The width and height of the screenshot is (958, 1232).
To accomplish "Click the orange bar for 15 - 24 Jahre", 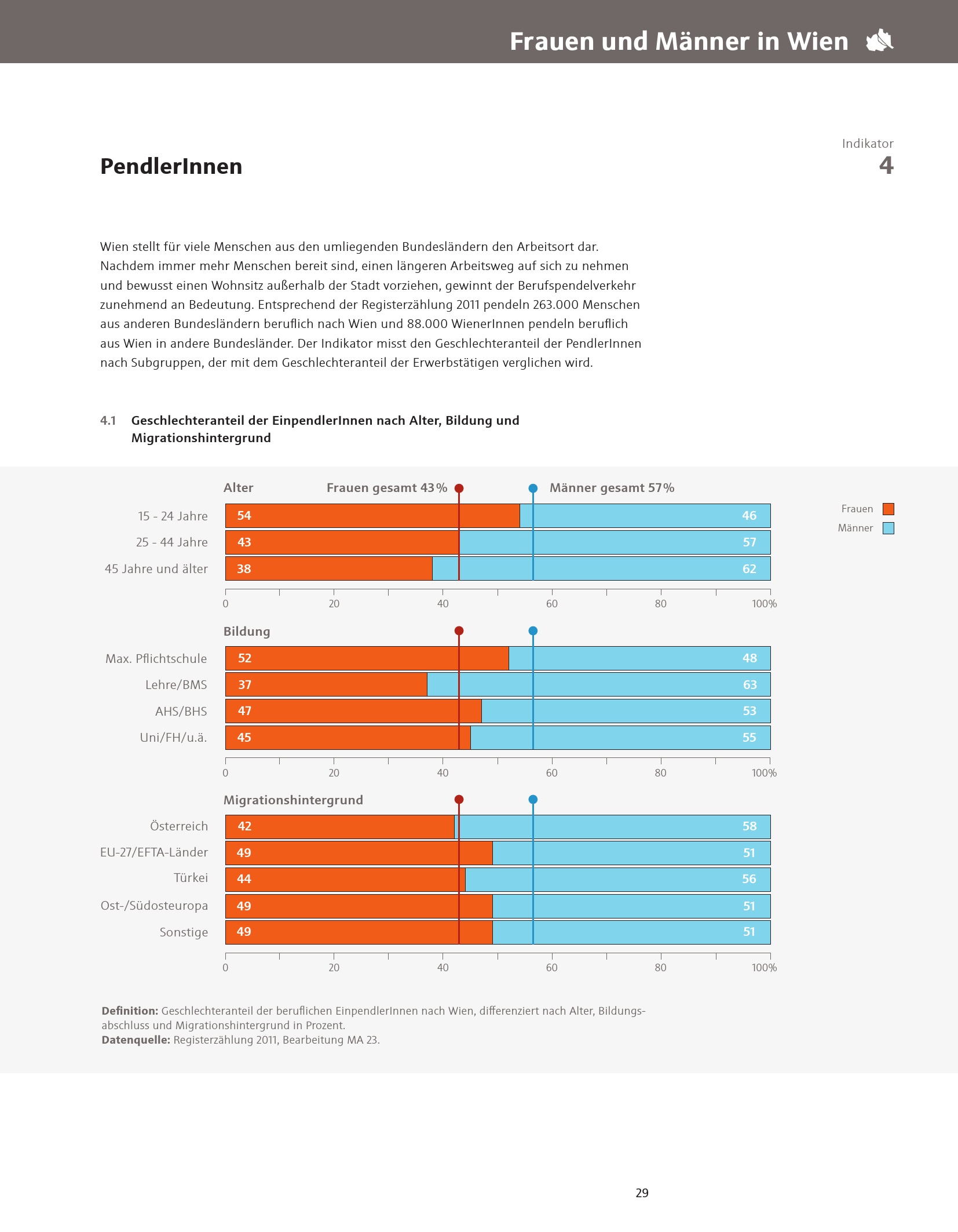I will pyautogui.click(x=371, y=516).
